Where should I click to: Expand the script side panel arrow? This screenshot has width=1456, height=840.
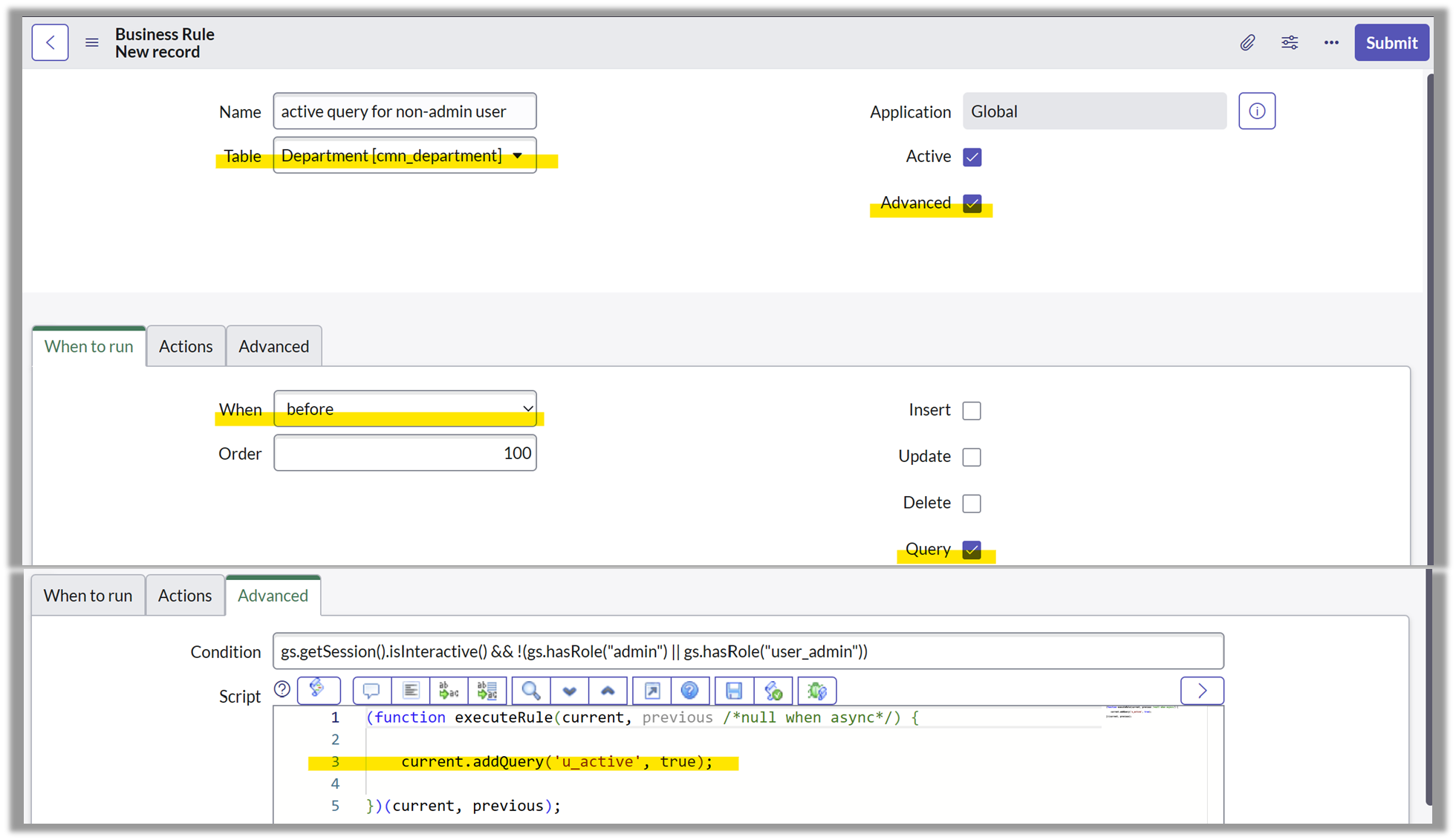(x=1202, y=691)
